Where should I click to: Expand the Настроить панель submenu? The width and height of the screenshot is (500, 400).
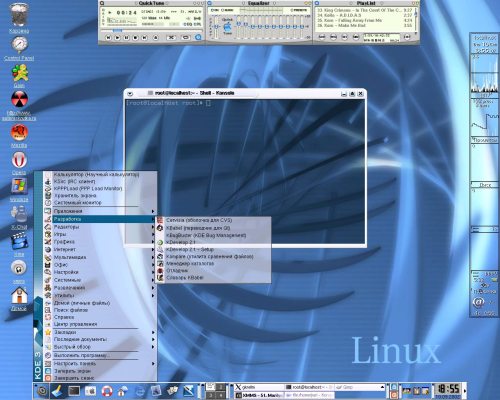pos(100,364)
